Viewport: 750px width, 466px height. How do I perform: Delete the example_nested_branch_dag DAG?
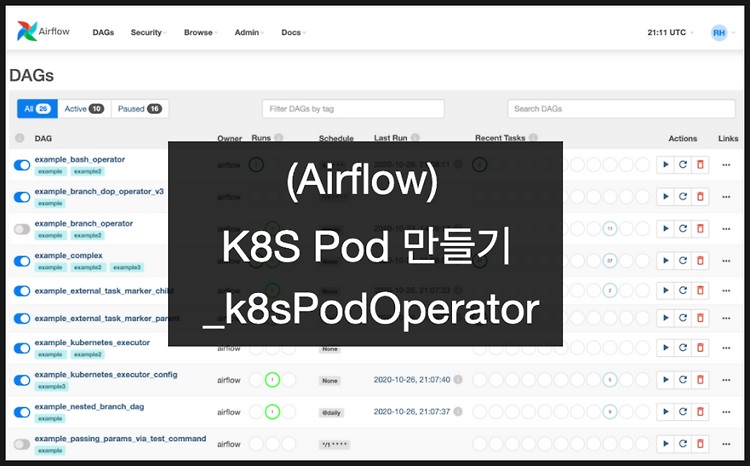click(700, 412)
